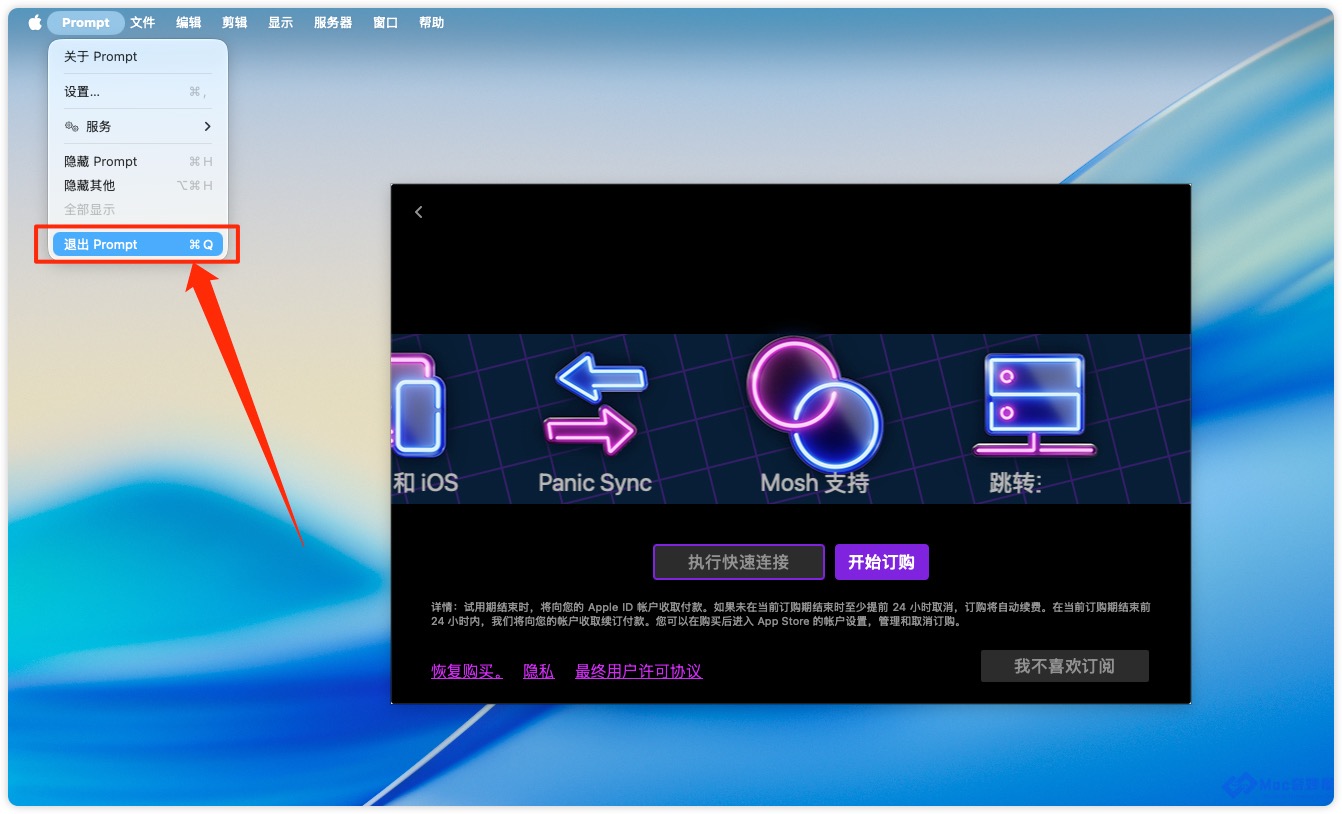Click the 执行快速连接 button
Screen dimensions: 1342x814
739,562
